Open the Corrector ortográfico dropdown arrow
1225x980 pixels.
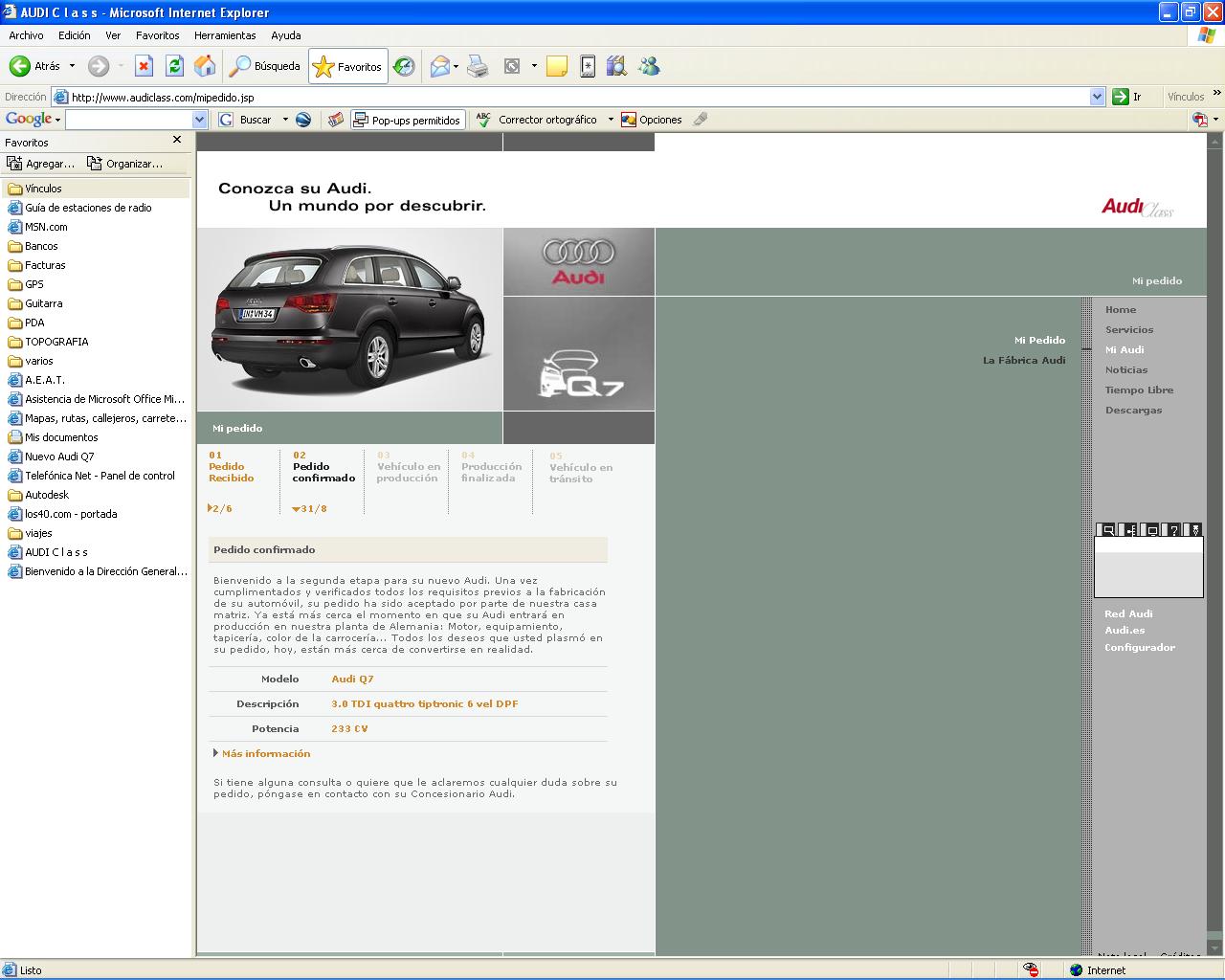coord(610,120)
